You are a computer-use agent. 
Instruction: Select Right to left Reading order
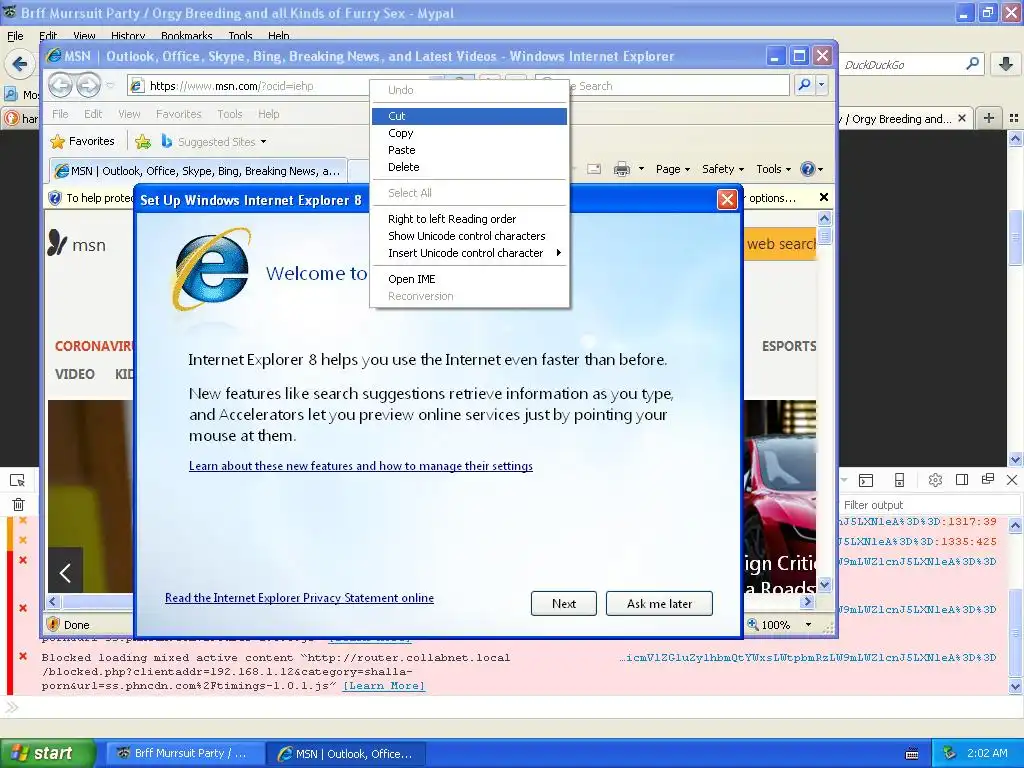pos(470,219)
